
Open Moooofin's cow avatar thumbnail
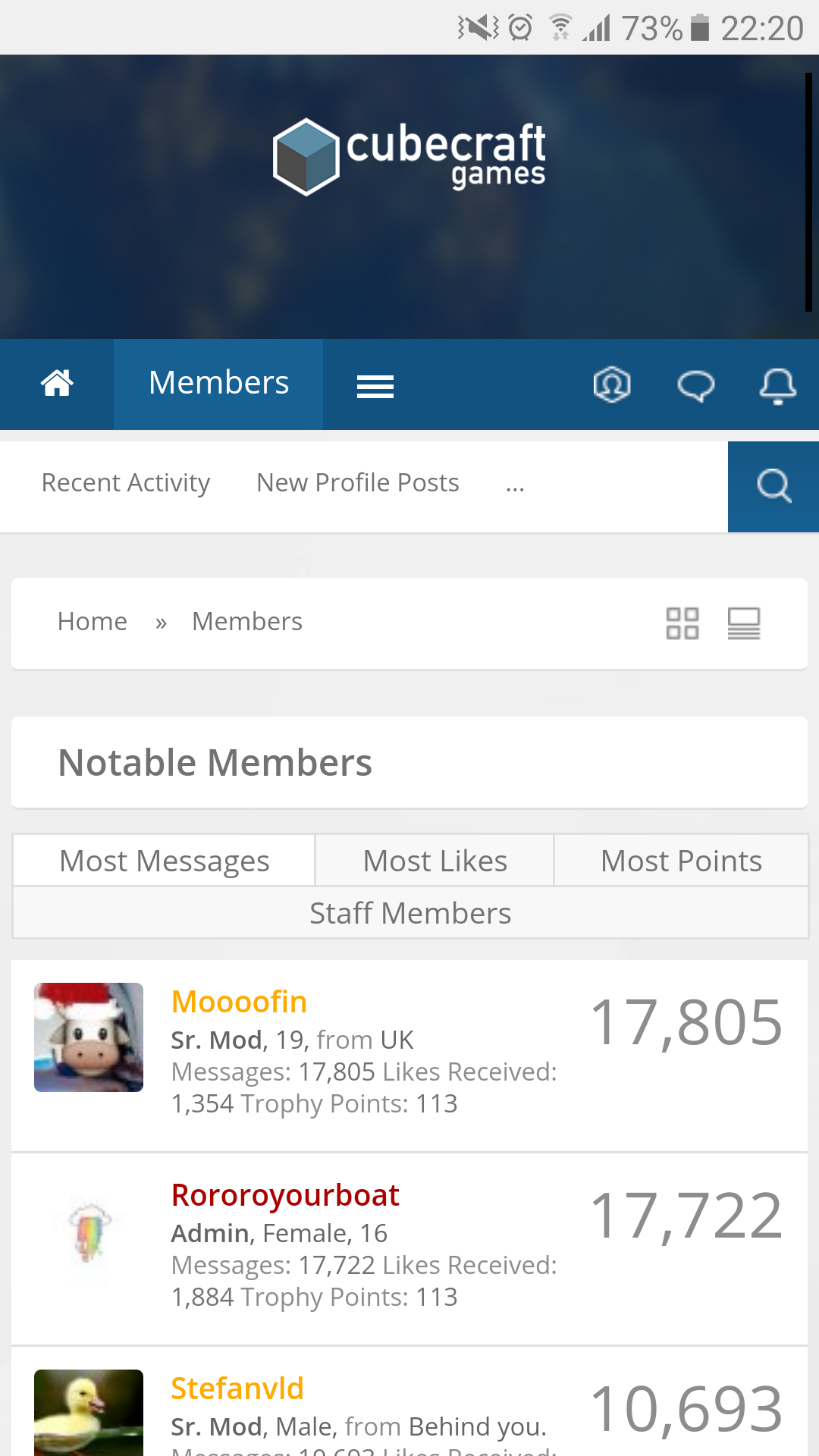pos(89,1037)
